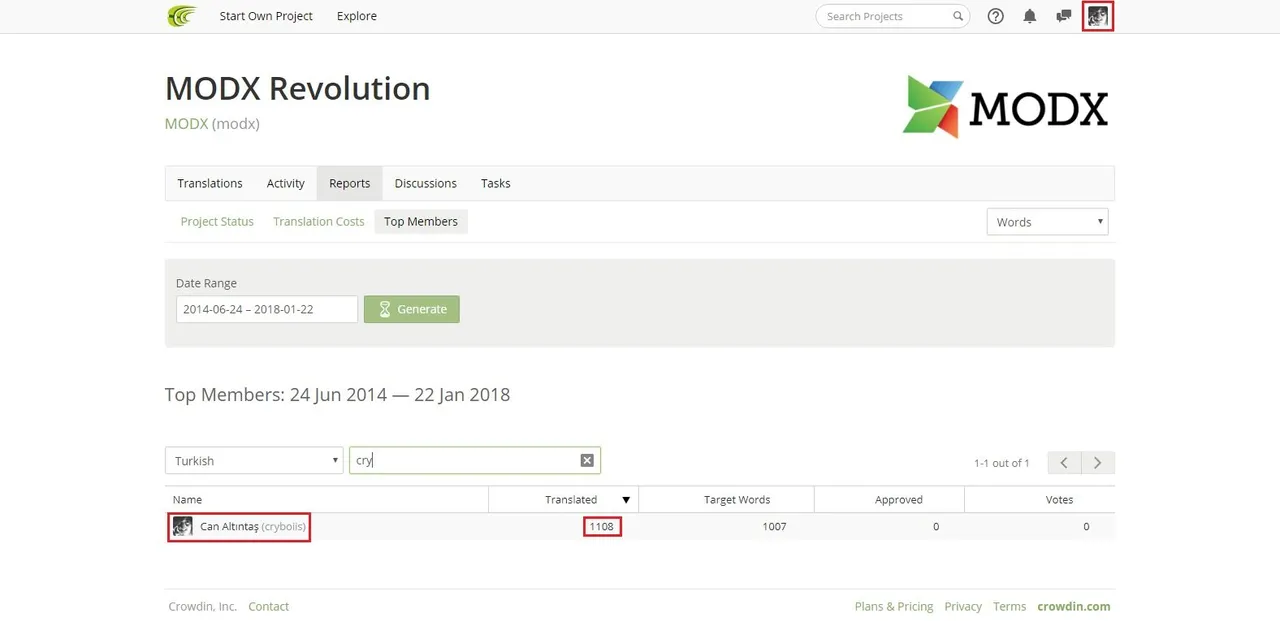Click the MODX Revolution title
Viewport: 1280px width, 621px height.
[x=297, y=88]
